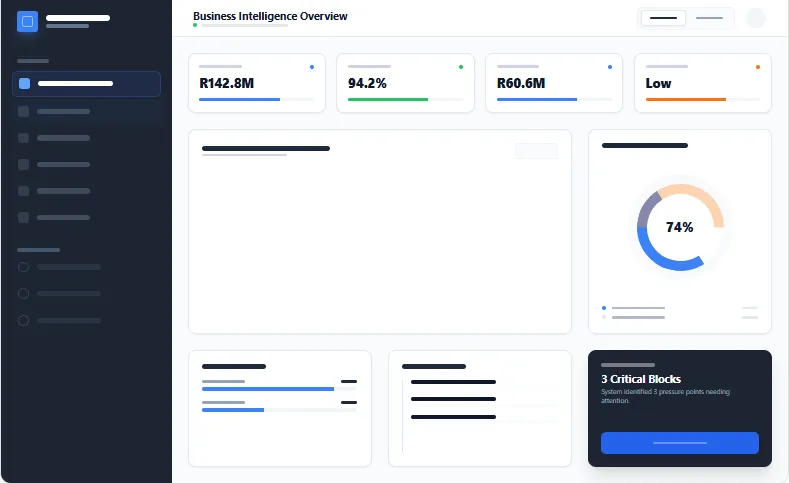Click the orange progress bar under Low
The width and height of the screenshot is (789, 483).
[x=686, y=100]
